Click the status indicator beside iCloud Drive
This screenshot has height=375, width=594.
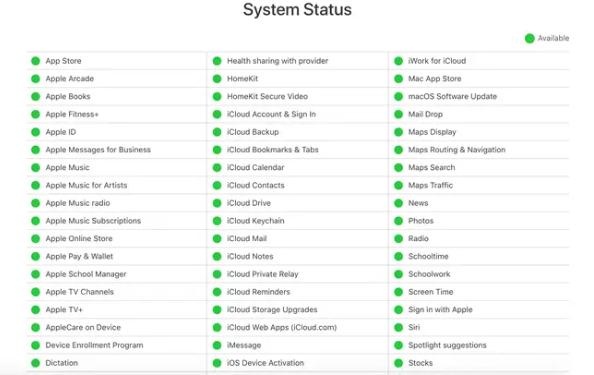[217, 203]
